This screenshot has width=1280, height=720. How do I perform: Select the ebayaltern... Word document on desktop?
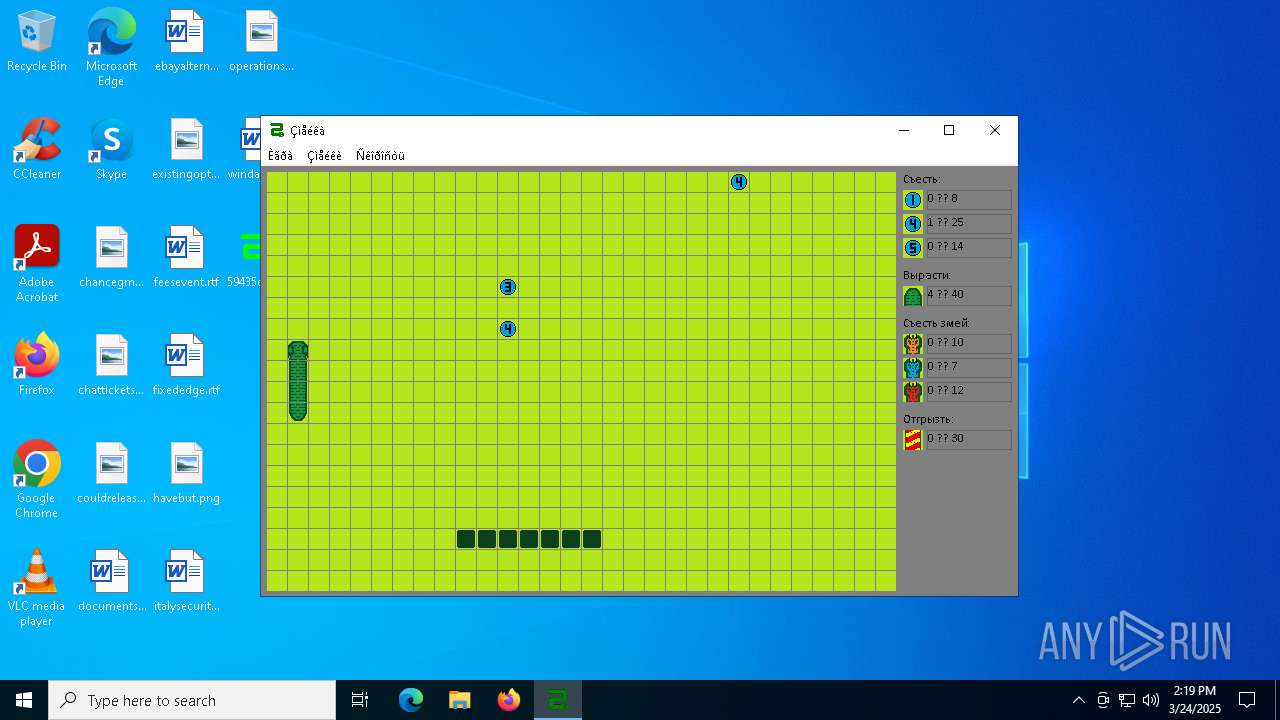[x=185, y=42]
